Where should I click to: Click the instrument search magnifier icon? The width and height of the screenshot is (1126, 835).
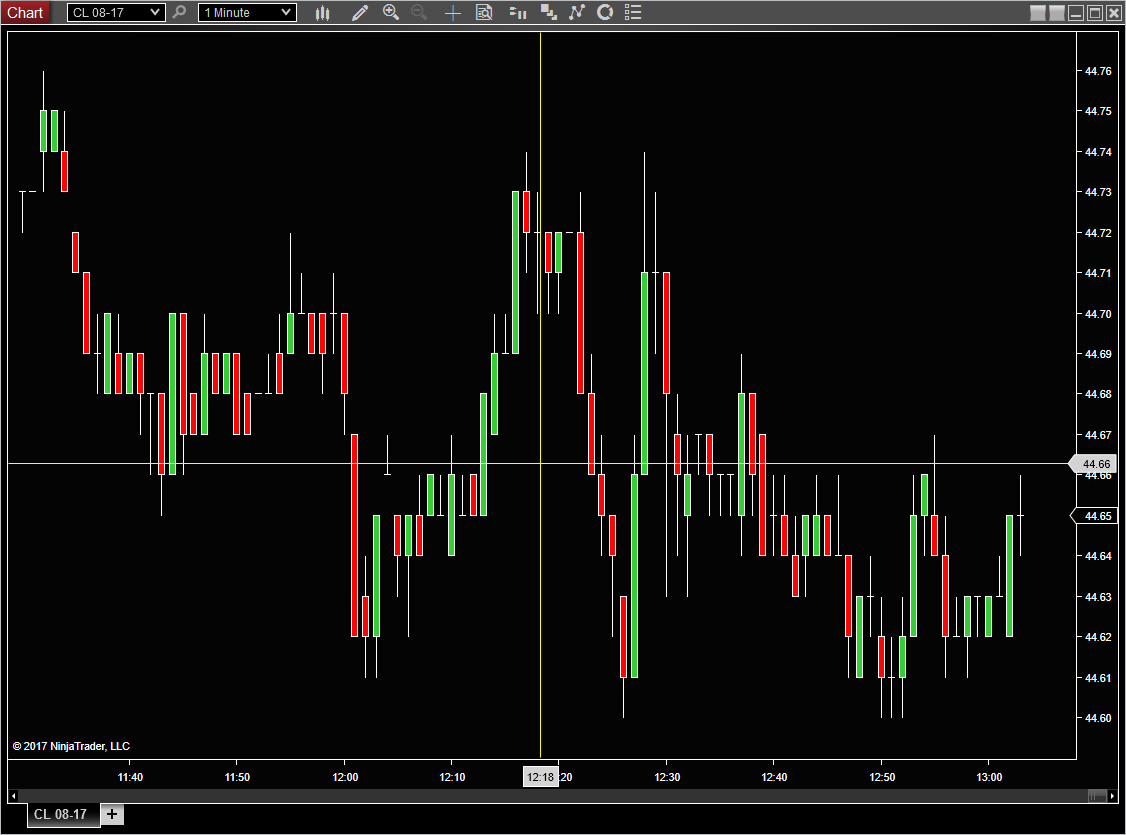(180, 12)
